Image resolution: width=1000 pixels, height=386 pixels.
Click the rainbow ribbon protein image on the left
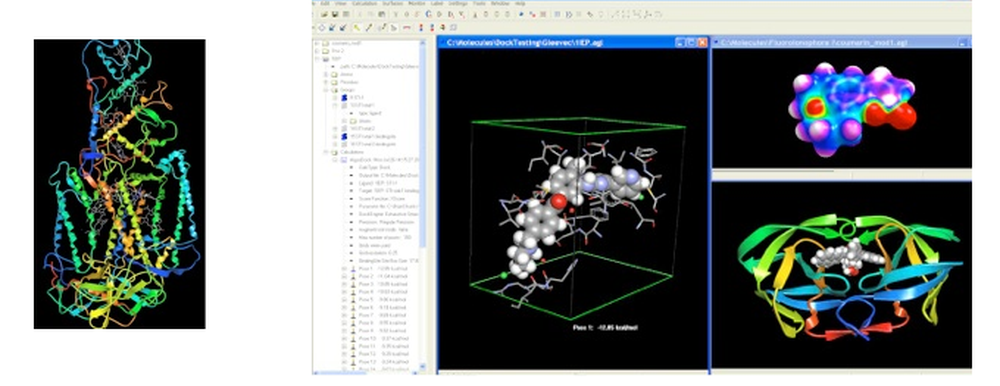pyautogui.click(x=119, y=184)
